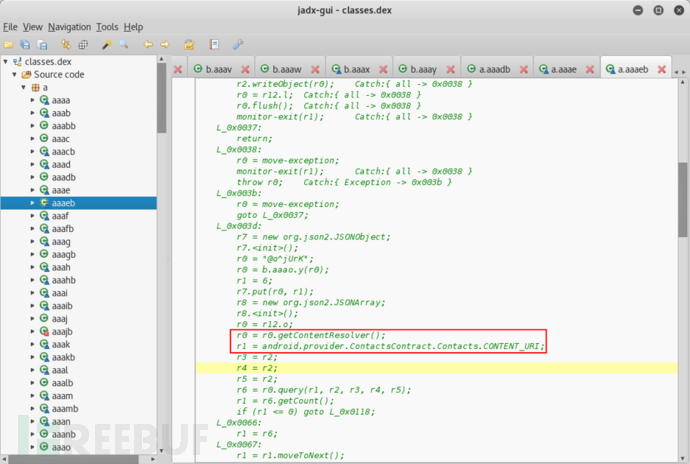Open the Tools menu

pos(107,26)
